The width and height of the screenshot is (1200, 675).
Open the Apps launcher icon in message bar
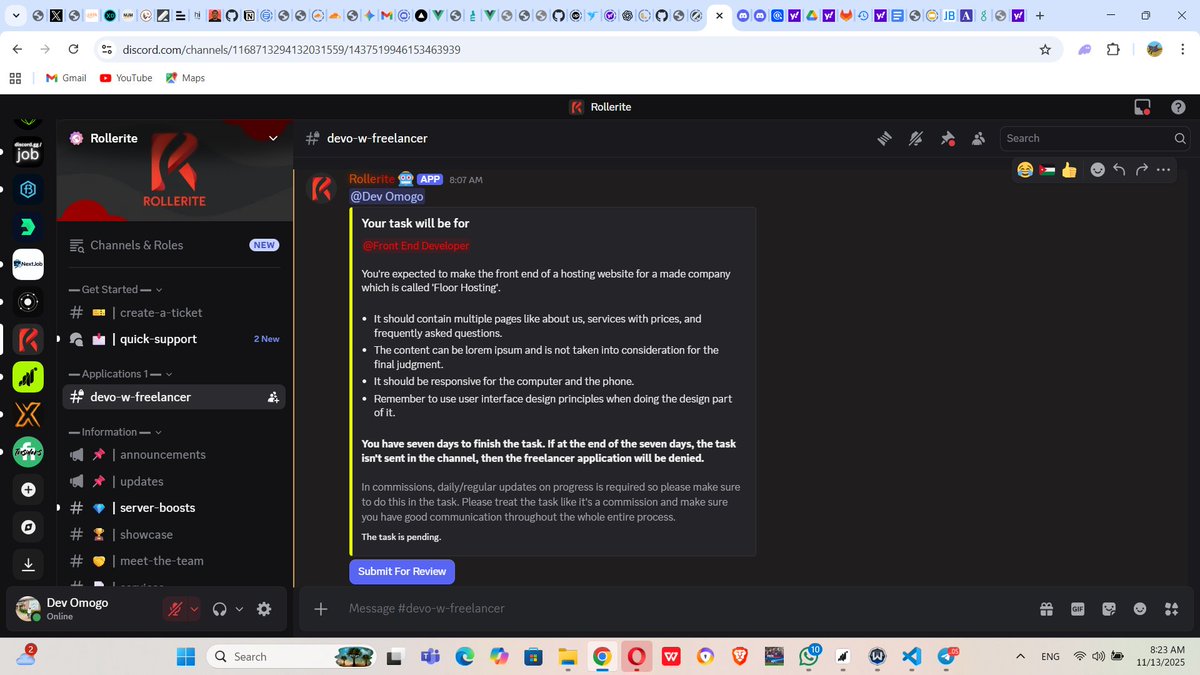1172,608
